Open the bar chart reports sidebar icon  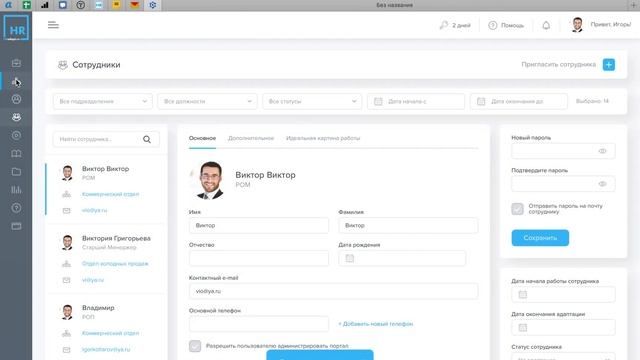[16, 189]
